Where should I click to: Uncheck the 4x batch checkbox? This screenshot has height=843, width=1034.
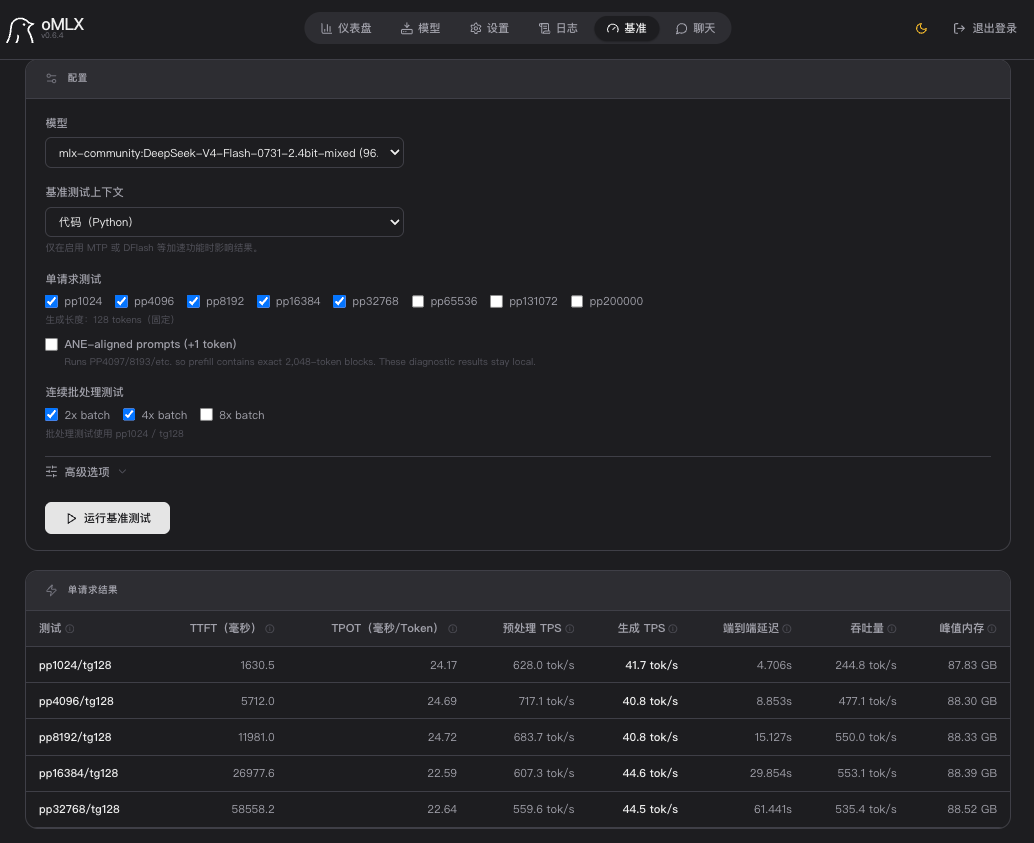click(129, 415)
